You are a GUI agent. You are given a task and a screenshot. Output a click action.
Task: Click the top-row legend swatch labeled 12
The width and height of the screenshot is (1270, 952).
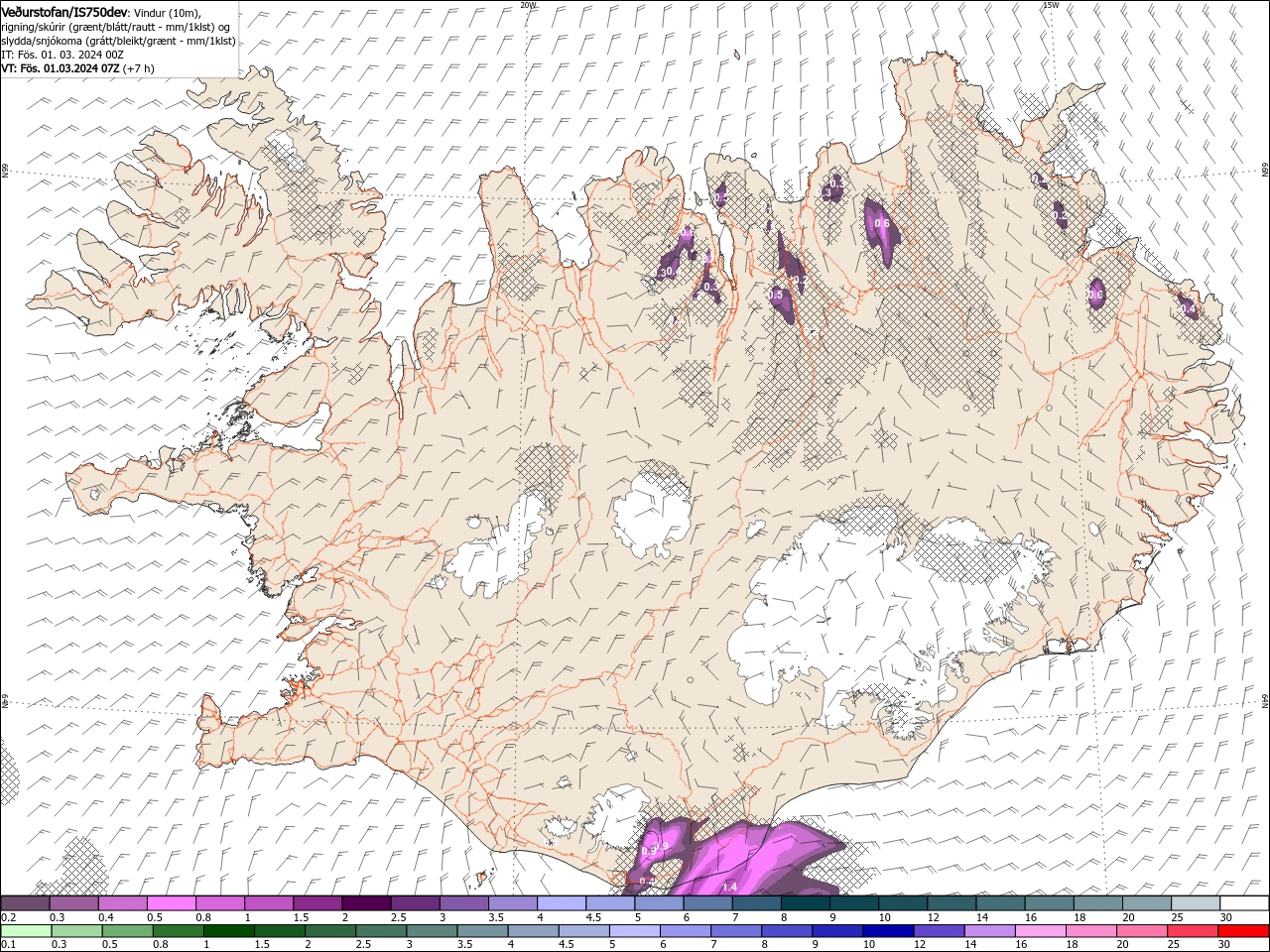pyautogui.click(x=952, y=903)
